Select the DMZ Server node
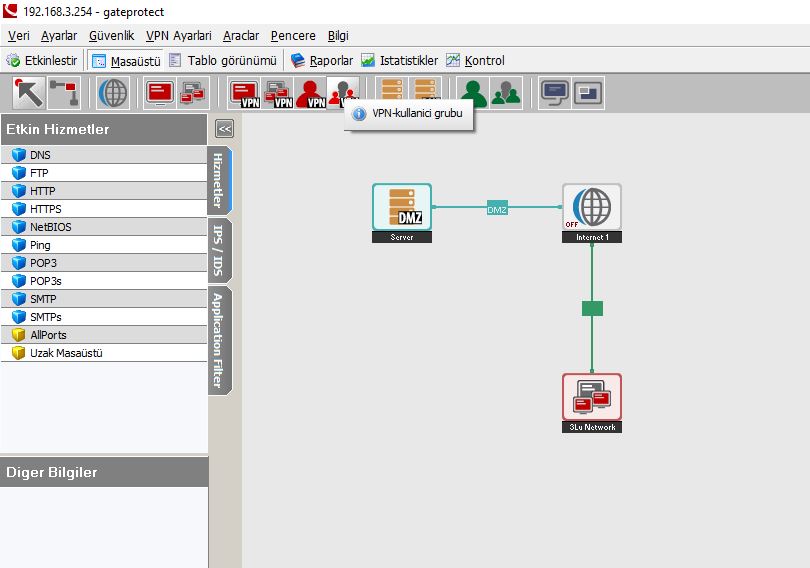This screenshot has height=568, width=810. point(402,208)
